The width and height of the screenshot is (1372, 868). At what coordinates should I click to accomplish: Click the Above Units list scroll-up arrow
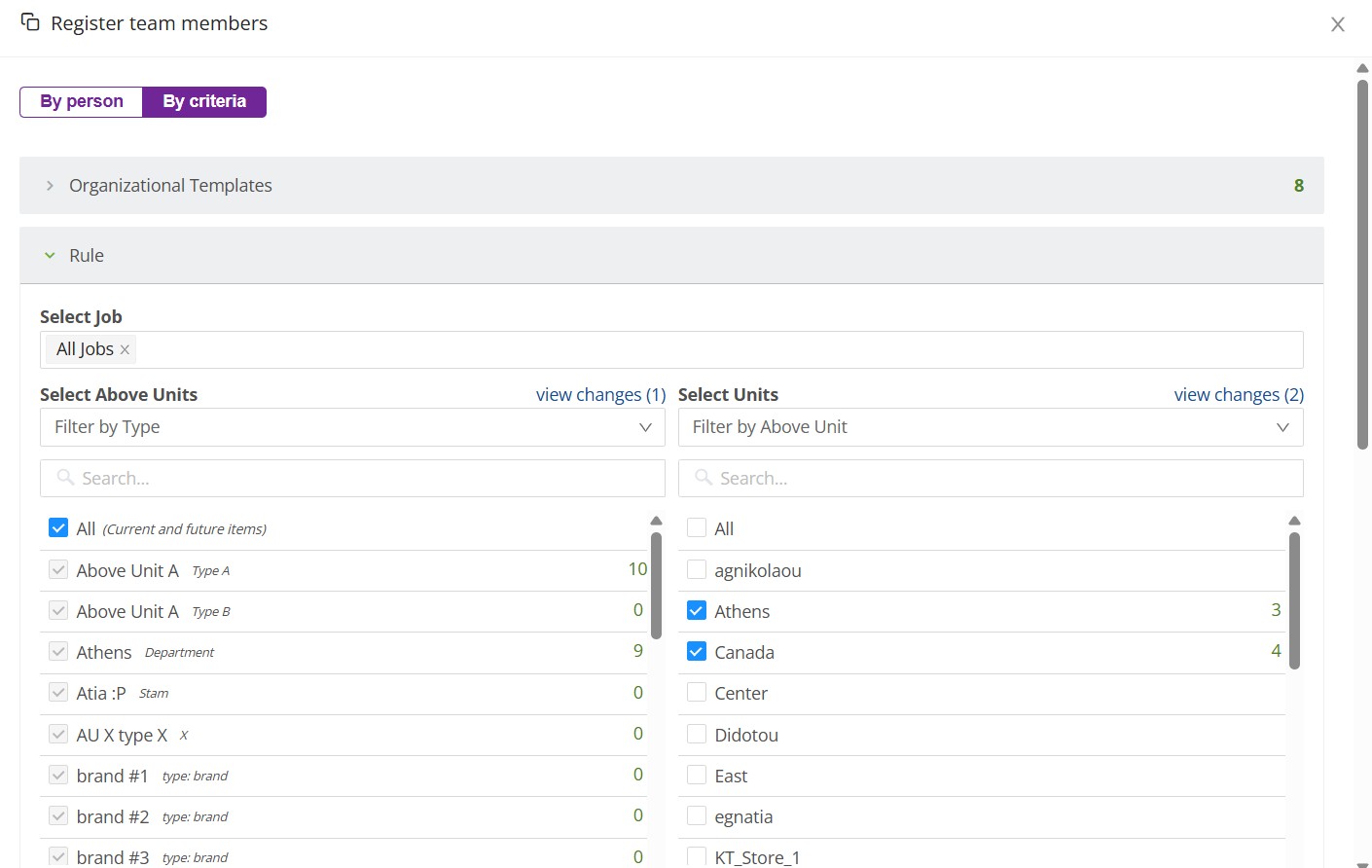(x=656, y=521)
